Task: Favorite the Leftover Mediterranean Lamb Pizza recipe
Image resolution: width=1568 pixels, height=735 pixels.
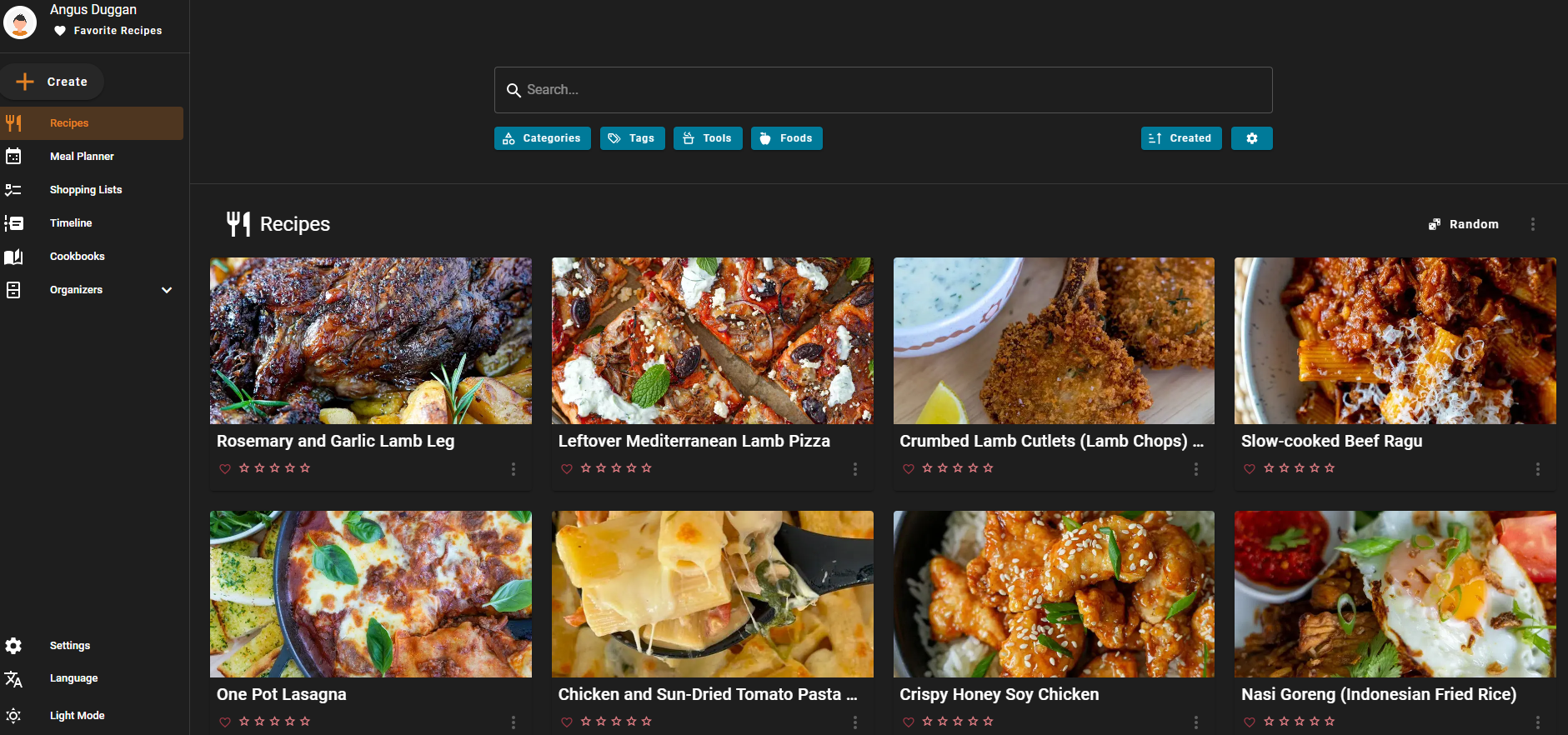Action: point(567,469)
